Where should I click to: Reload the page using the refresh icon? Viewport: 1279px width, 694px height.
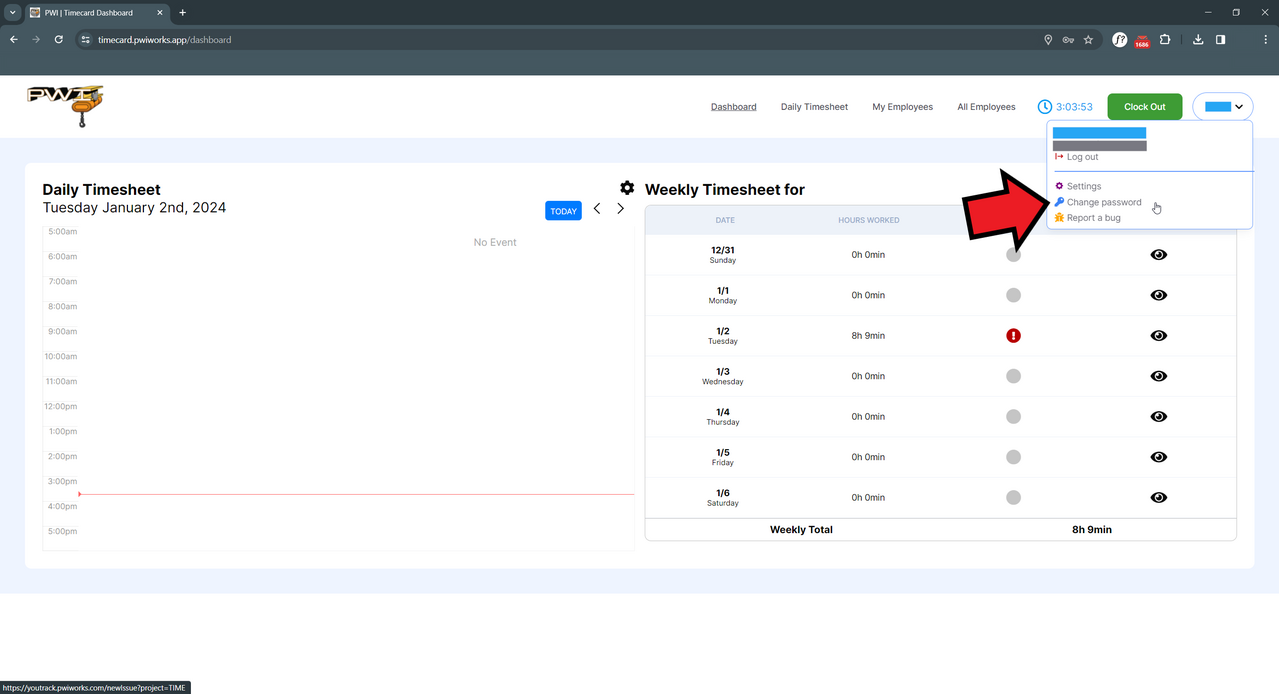point(59,40)
